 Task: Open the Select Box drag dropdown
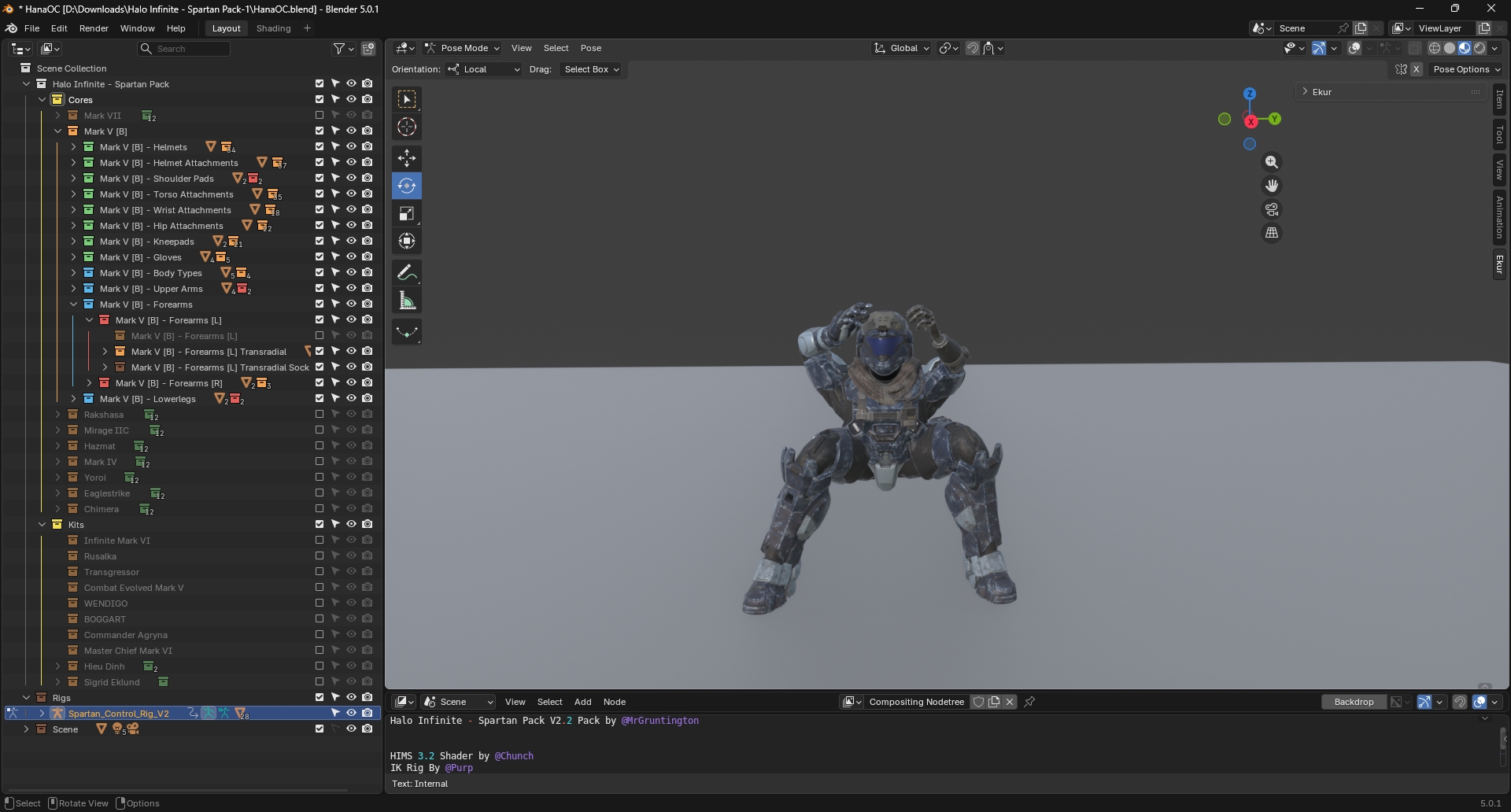(591, 69)
